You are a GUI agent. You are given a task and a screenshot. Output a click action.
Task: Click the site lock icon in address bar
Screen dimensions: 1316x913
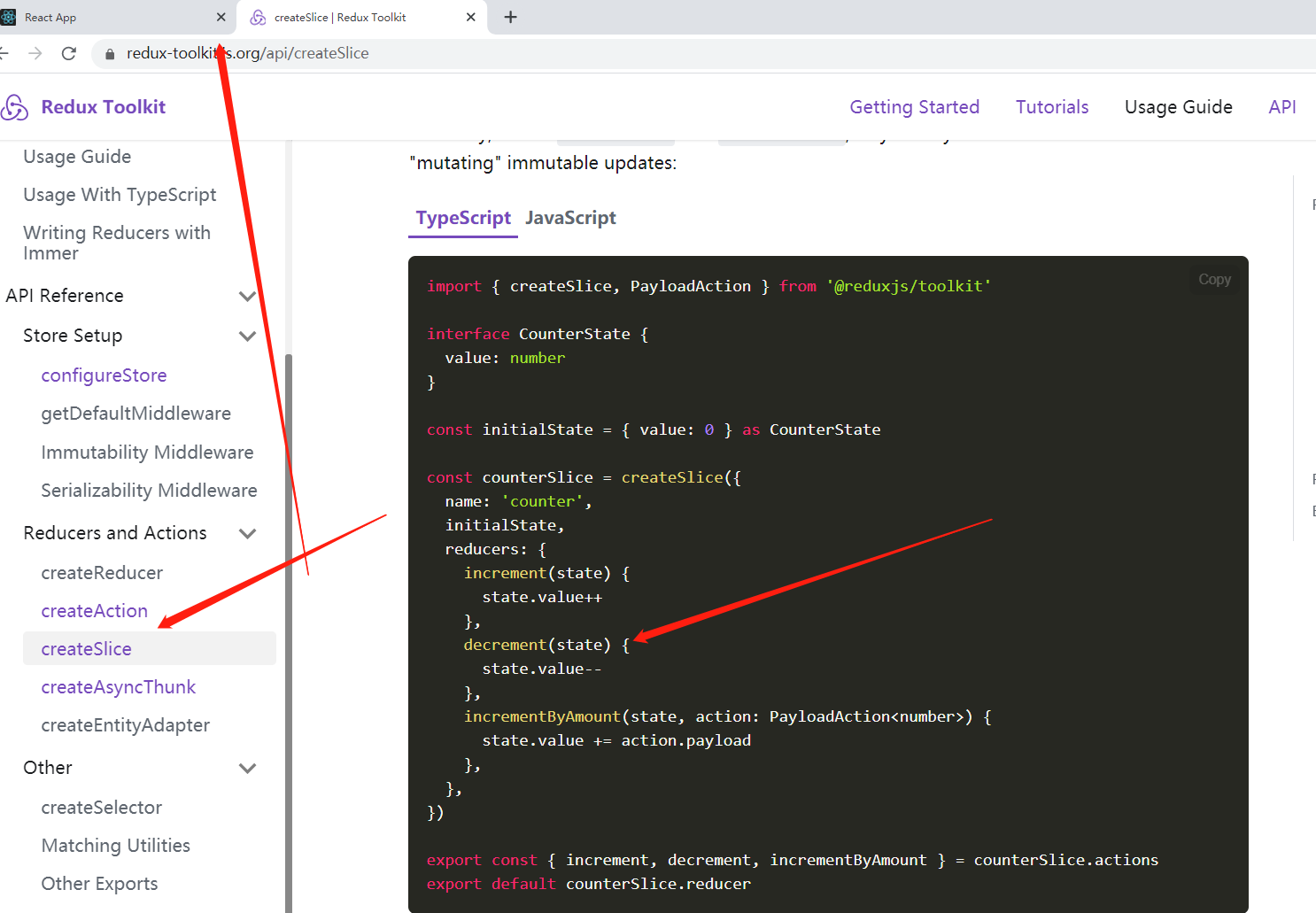110,54
